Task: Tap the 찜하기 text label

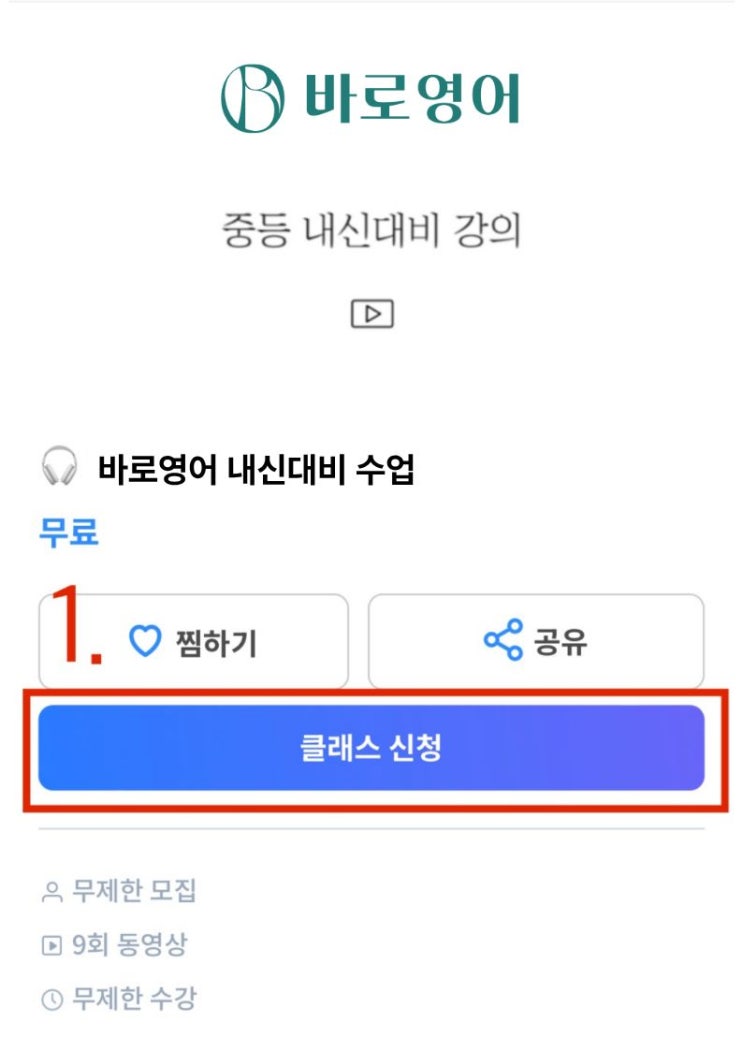Action: pyautogui.click(x=219, y=642)
